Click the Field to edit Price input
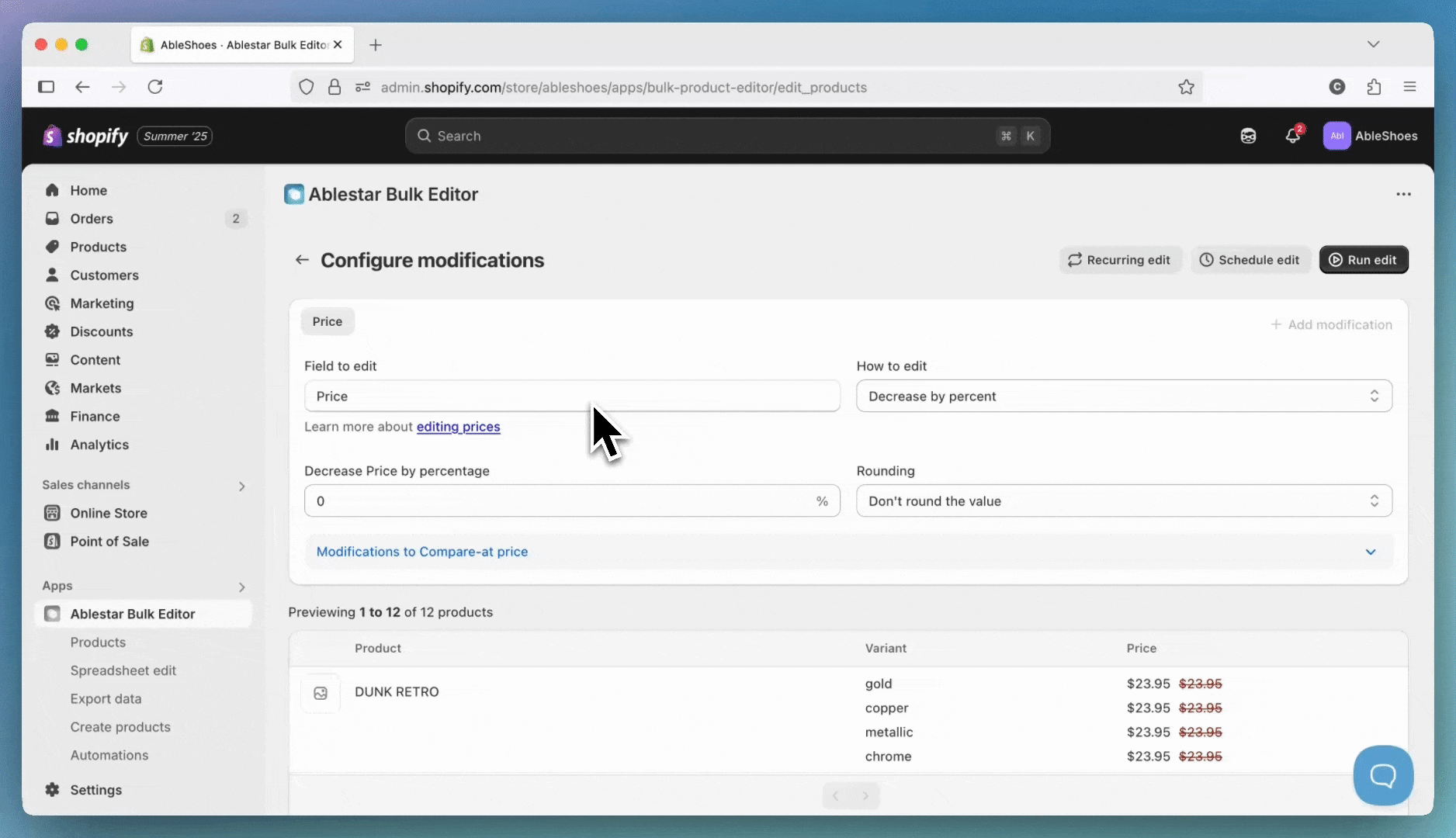The image size is (1456, 838). pyautogui.click(x=572, y=396)
